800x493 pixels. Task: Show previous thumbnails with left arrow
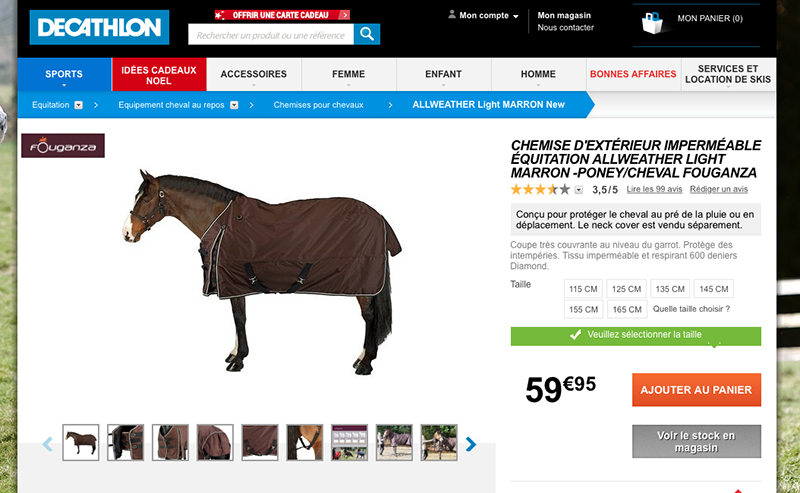tap(47, 444)
